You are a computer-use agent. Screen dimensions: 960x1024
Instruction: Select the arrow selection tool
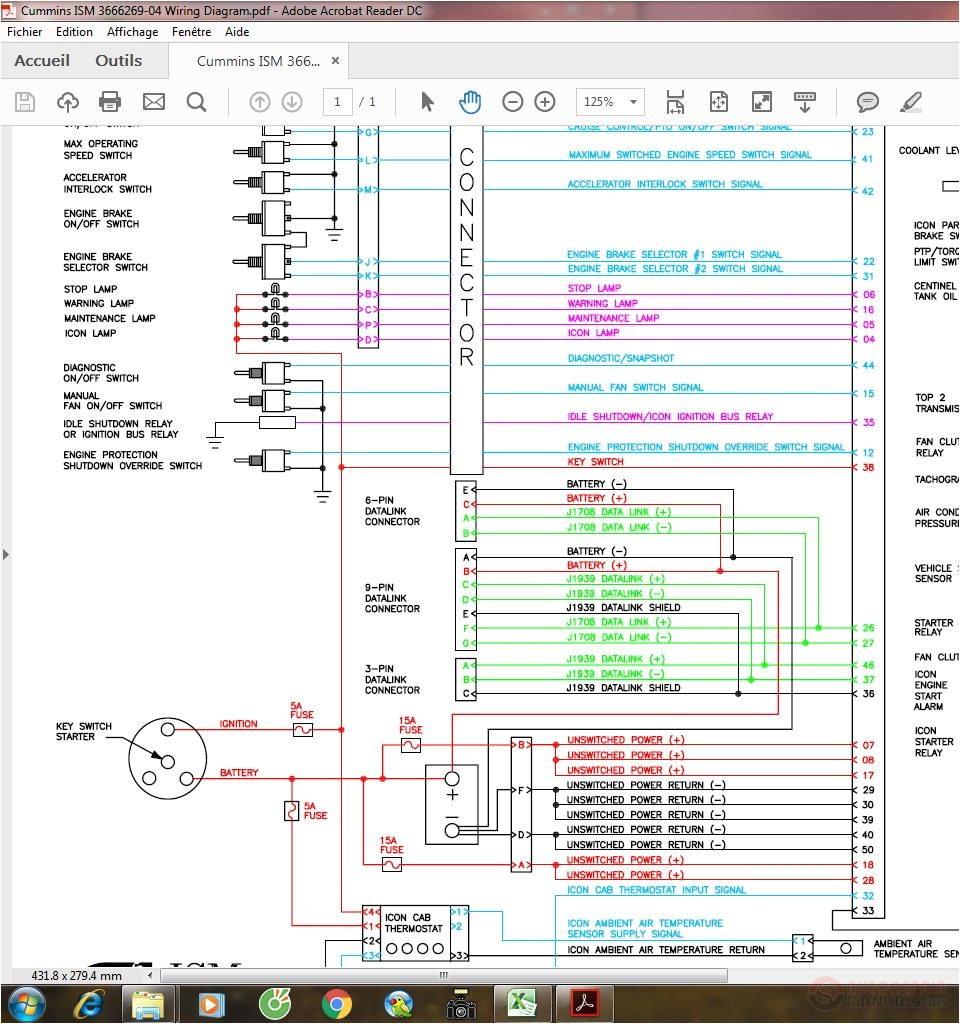[x=426, y=101]
